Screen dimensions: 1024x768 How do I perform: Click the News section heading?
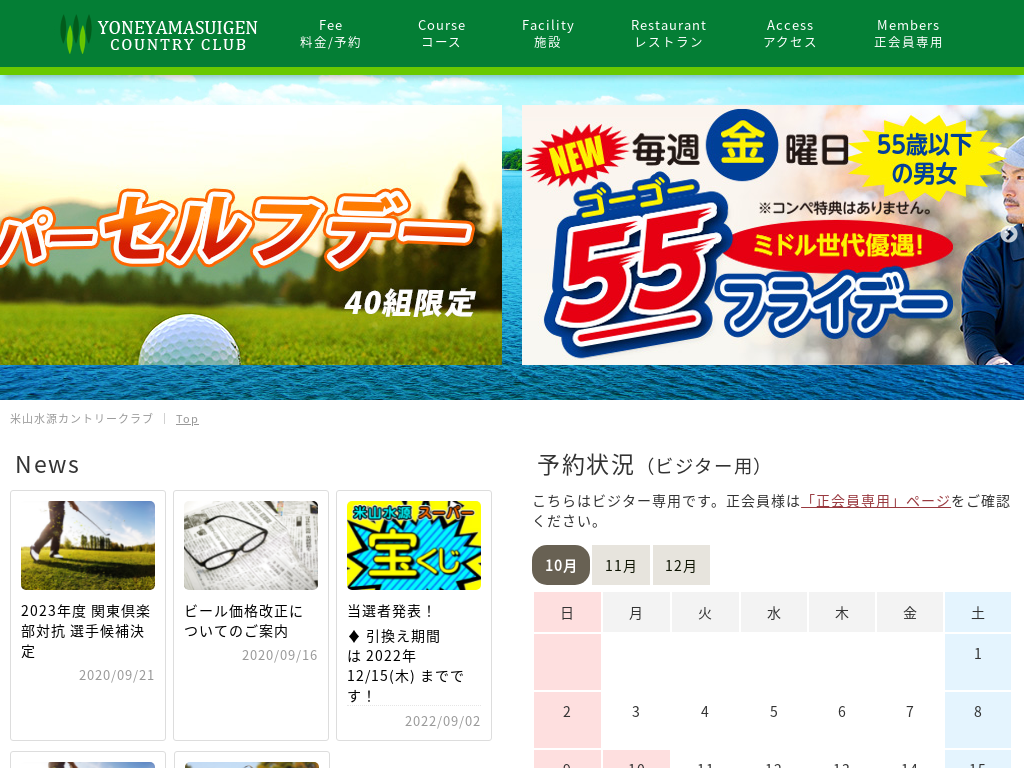click(48, 464)
